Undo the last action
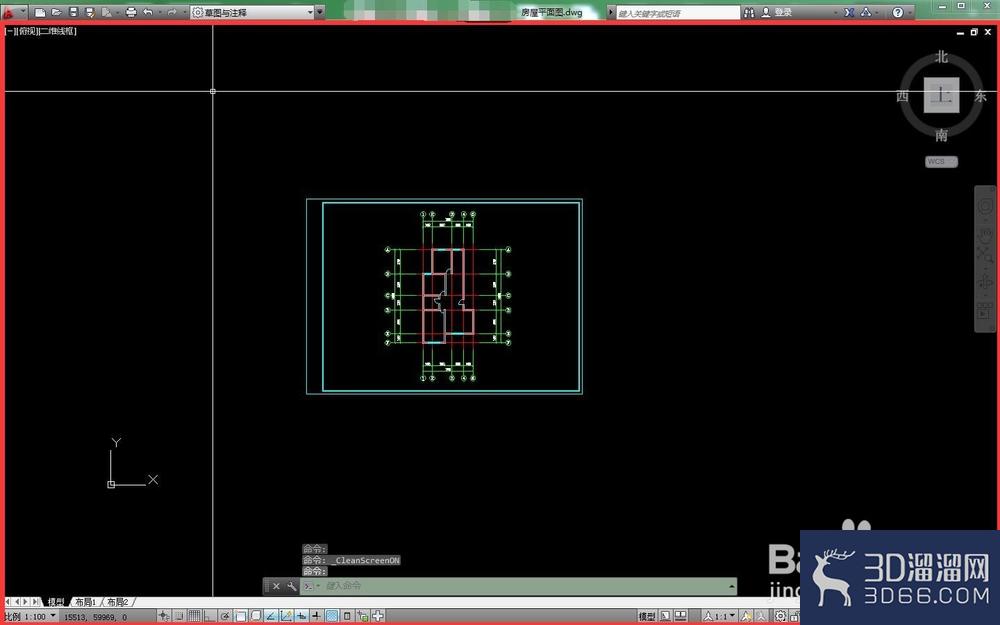 (148, 12)
